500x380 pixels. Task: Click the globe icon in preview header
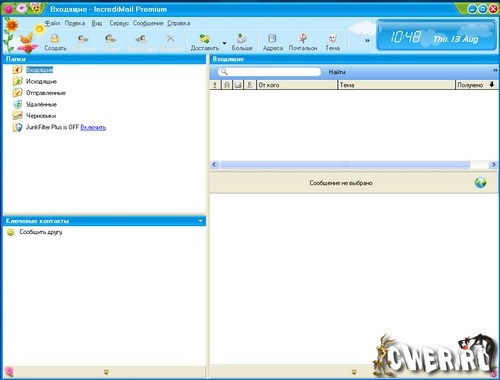point(480,183)
